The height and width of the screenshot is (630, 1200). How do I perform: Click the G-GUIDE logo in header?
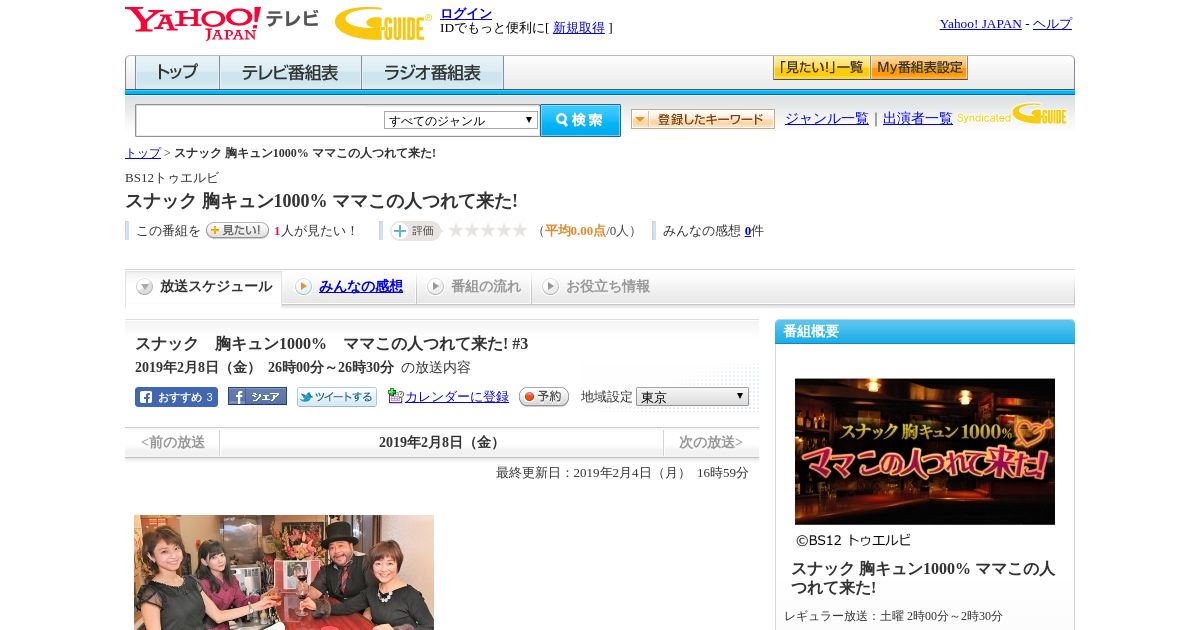tap(383, 23)
